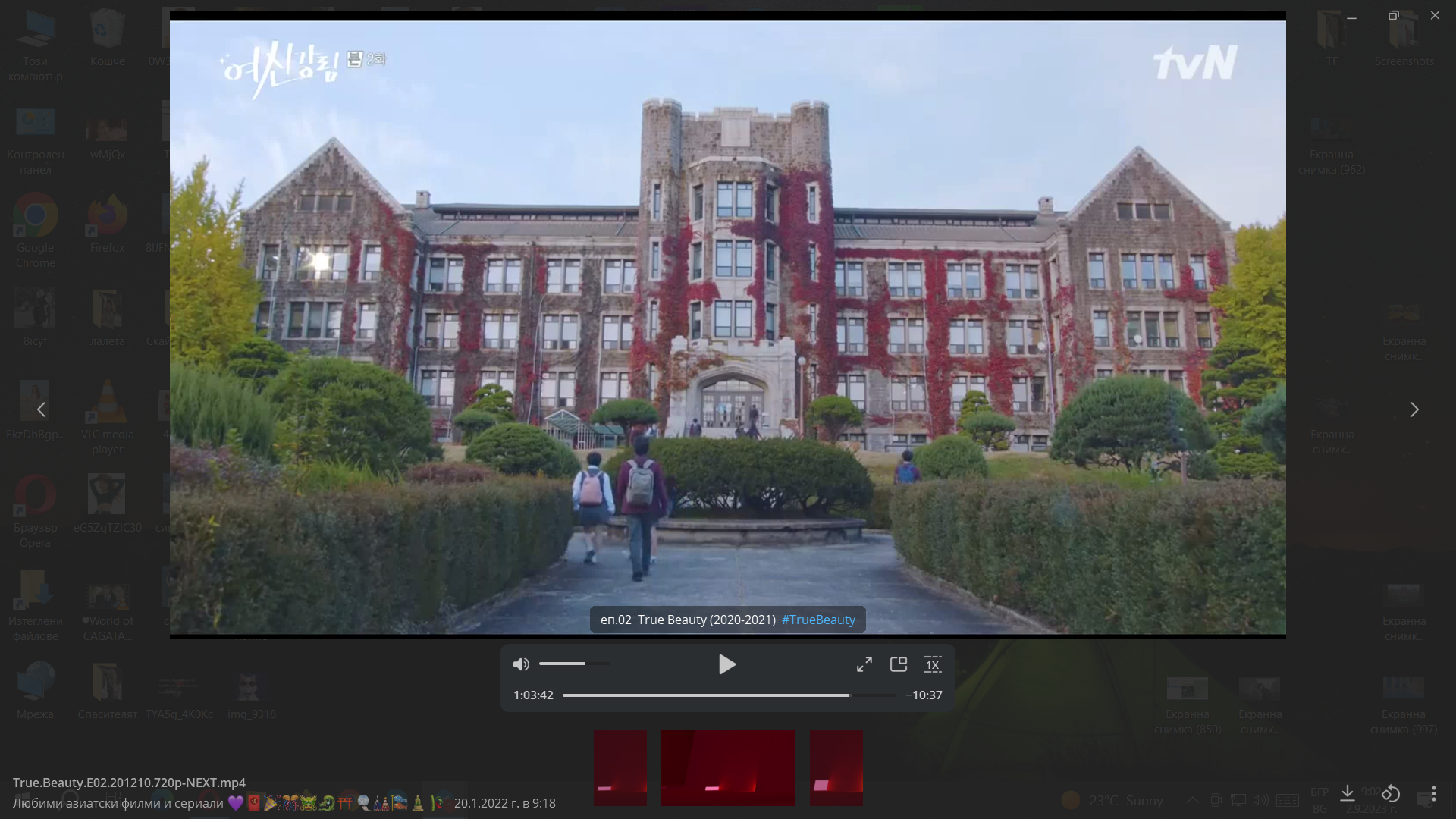Rotate the media with the rotate icon

coord(1391,793)
